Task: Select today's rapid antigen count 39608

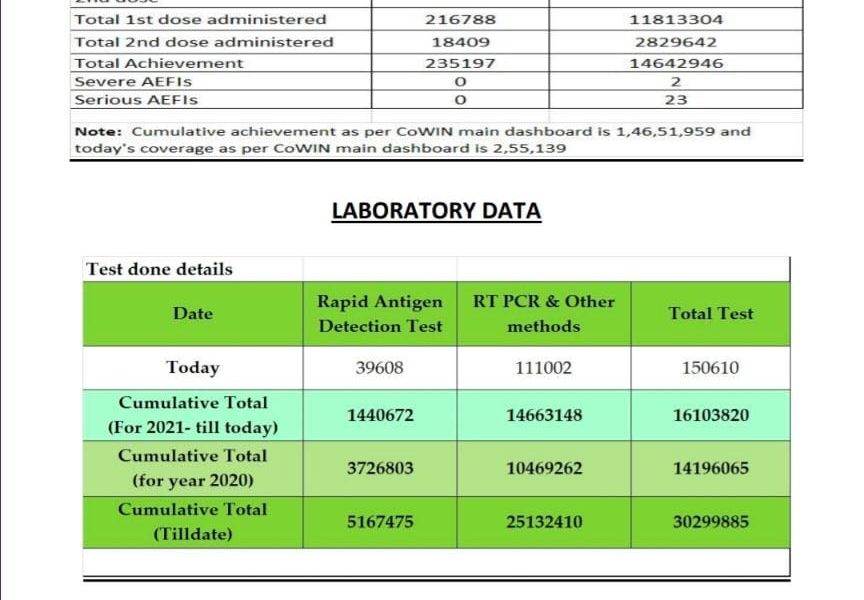Action: click(x=380, y=367)
